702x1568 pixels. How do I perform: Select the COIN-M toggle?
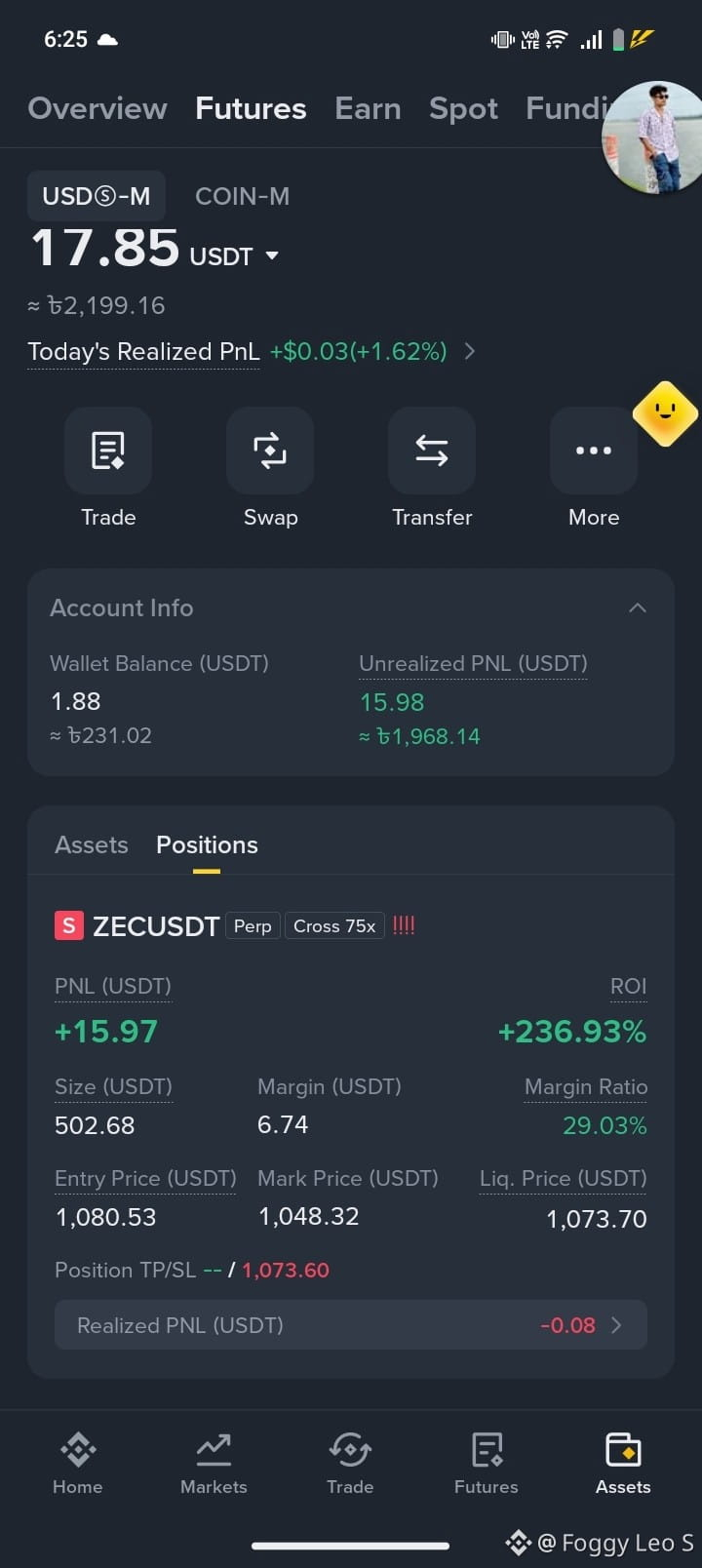(242, 196)
